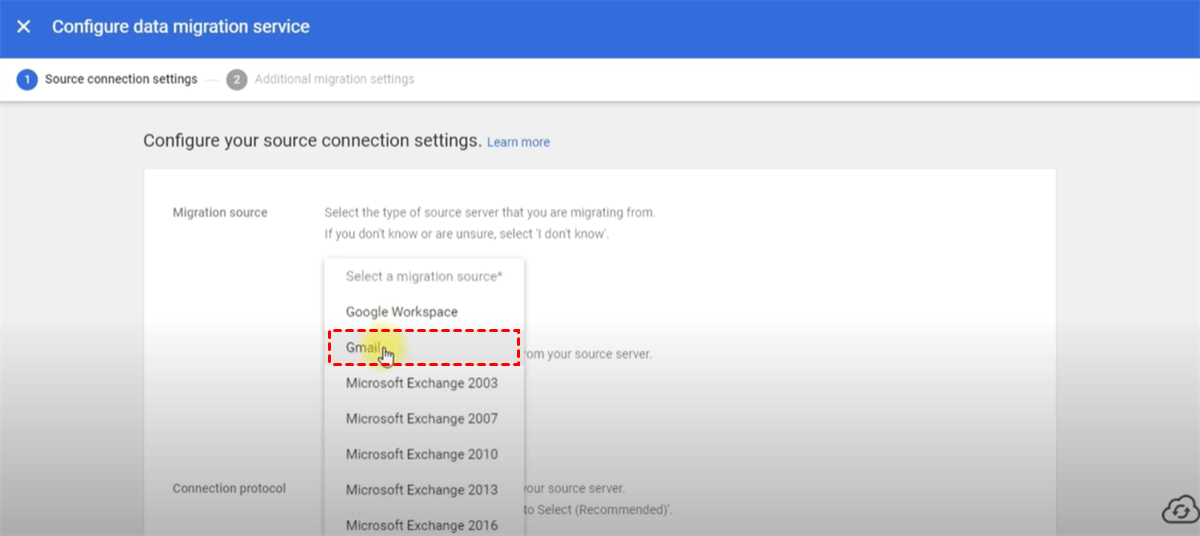Close the data migration configuration dialog
1200x536 pixels.
click(24, 27)
